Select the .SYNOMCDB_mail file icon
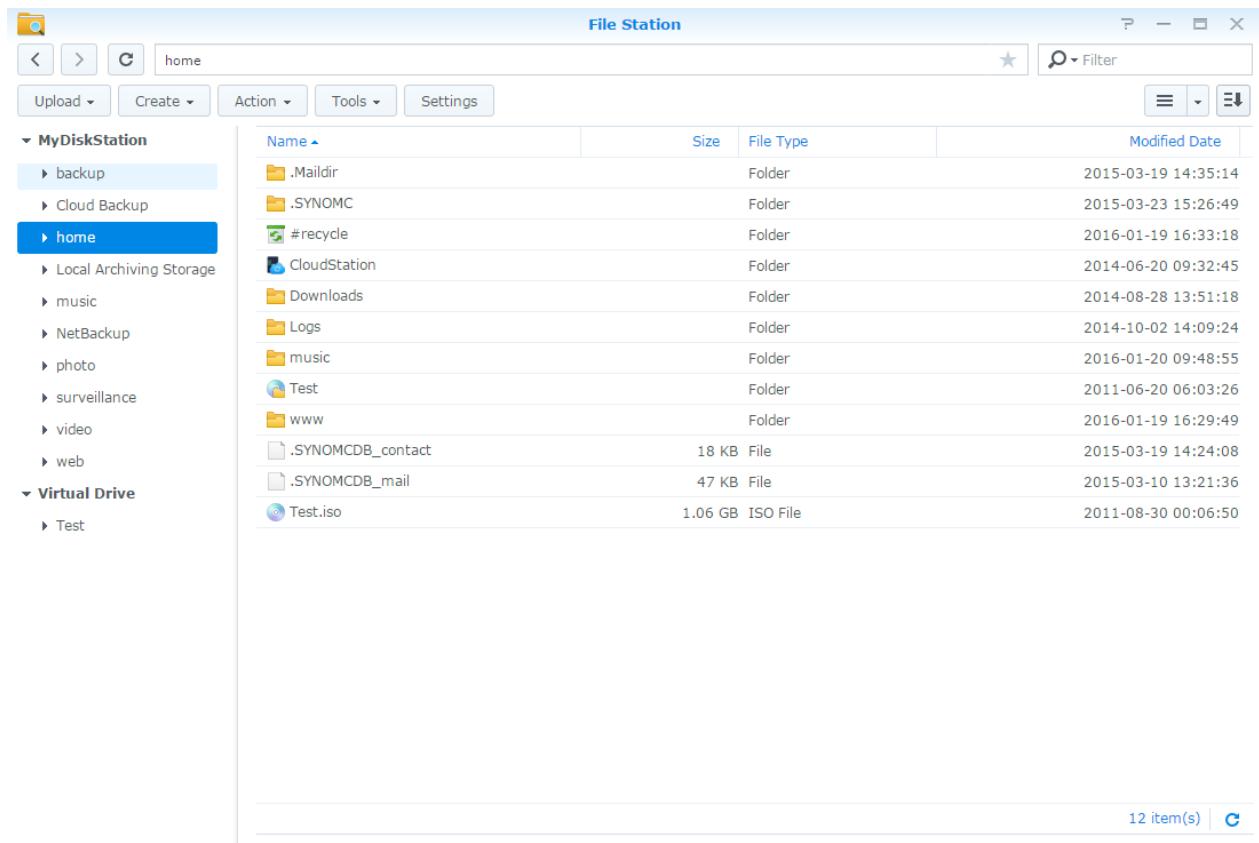 click(276, 483)
